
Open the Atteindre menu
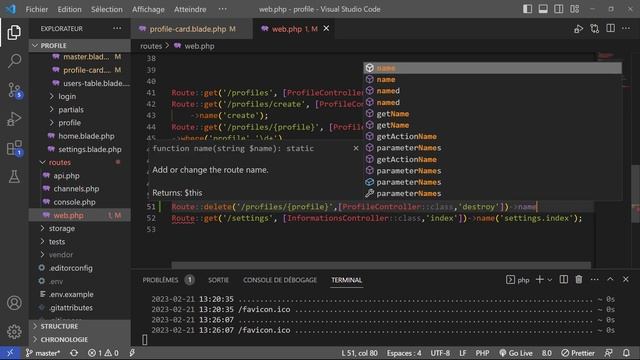coord(190,9)
